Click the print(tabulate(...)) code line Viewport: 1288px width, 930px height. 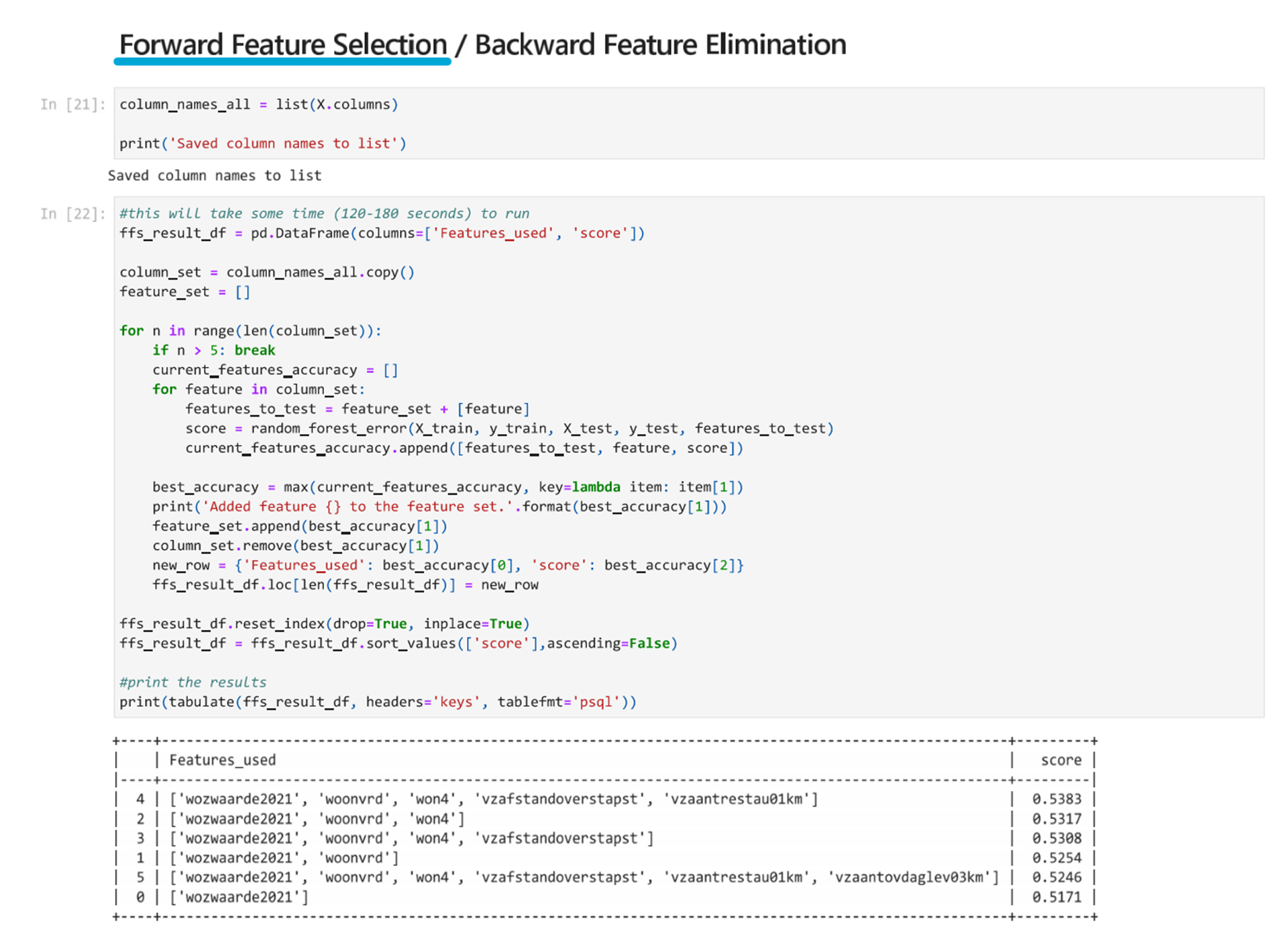[x=377, y=702]
